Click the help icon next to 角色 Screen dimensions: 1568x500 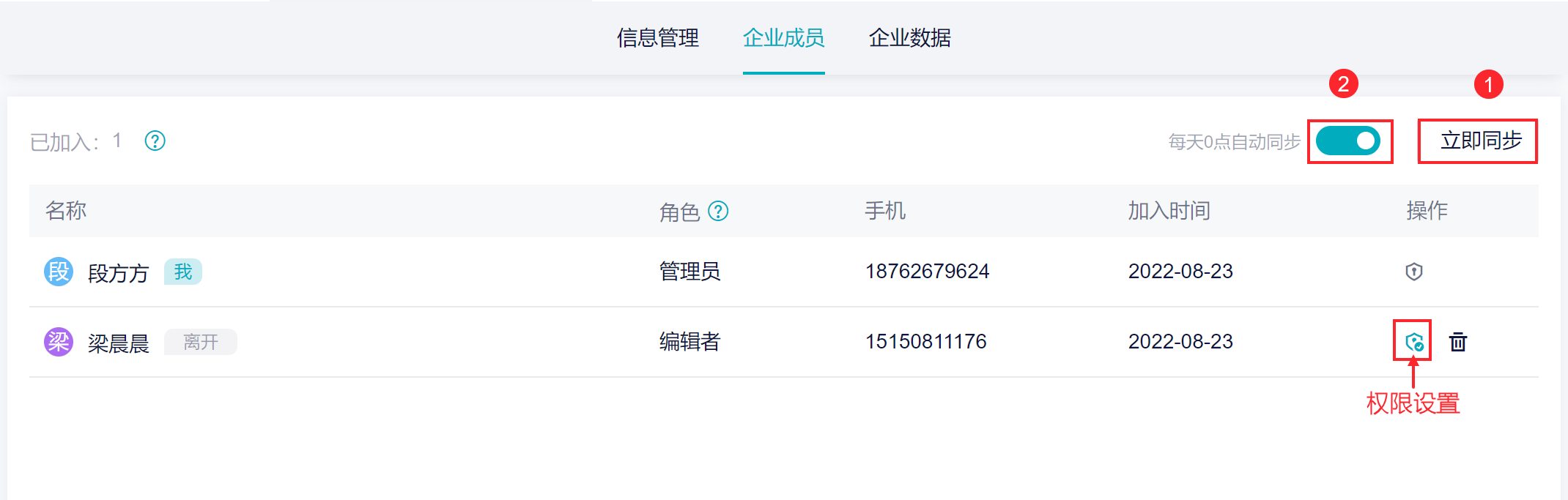(719, 212)
